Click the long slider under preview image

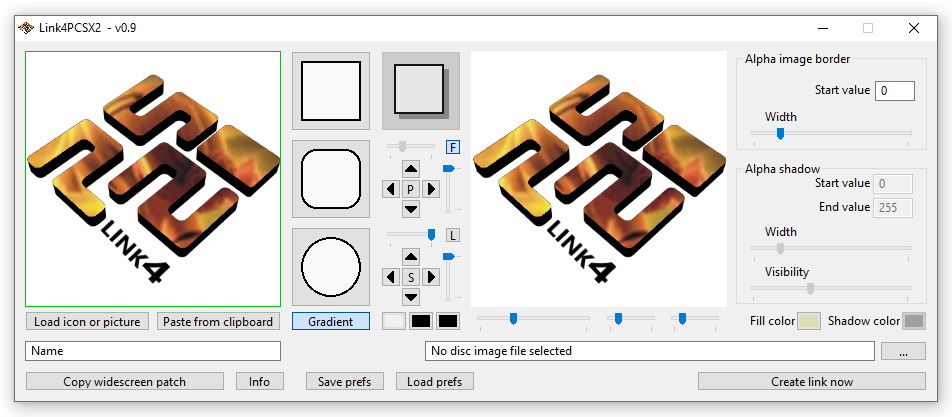click(x=533, y=319)
